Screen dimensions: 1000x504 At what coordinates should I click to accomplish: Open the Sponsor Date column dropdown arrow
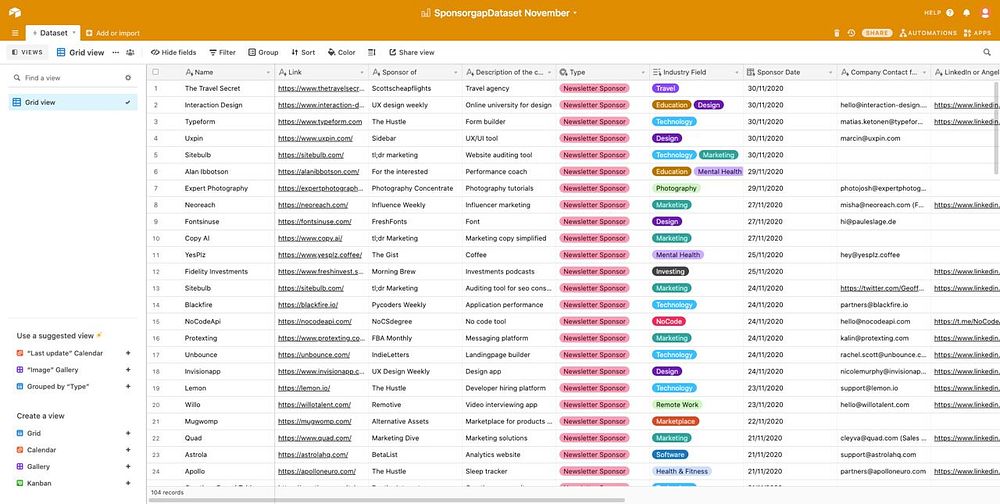830,73
